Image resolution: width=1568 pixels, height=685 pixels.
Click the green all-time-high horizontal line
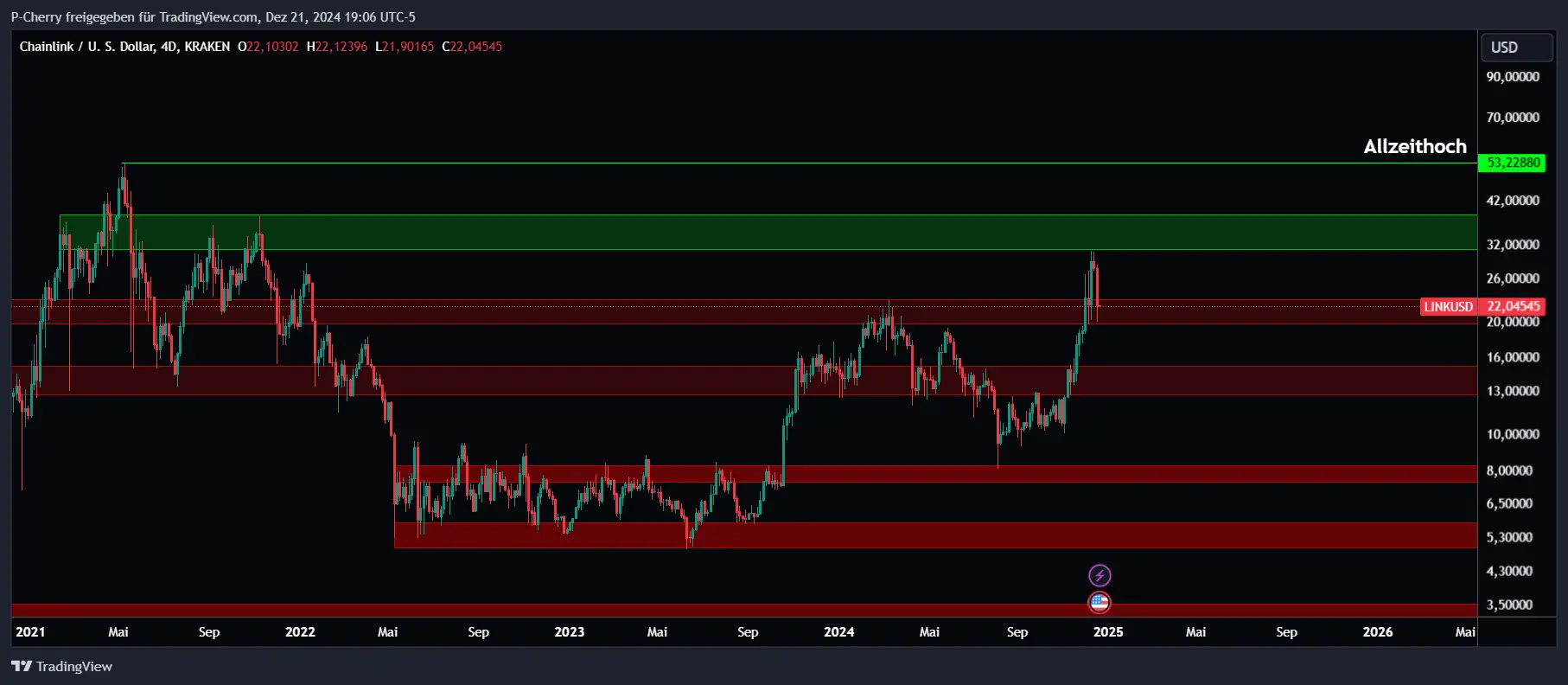point(800,163)
